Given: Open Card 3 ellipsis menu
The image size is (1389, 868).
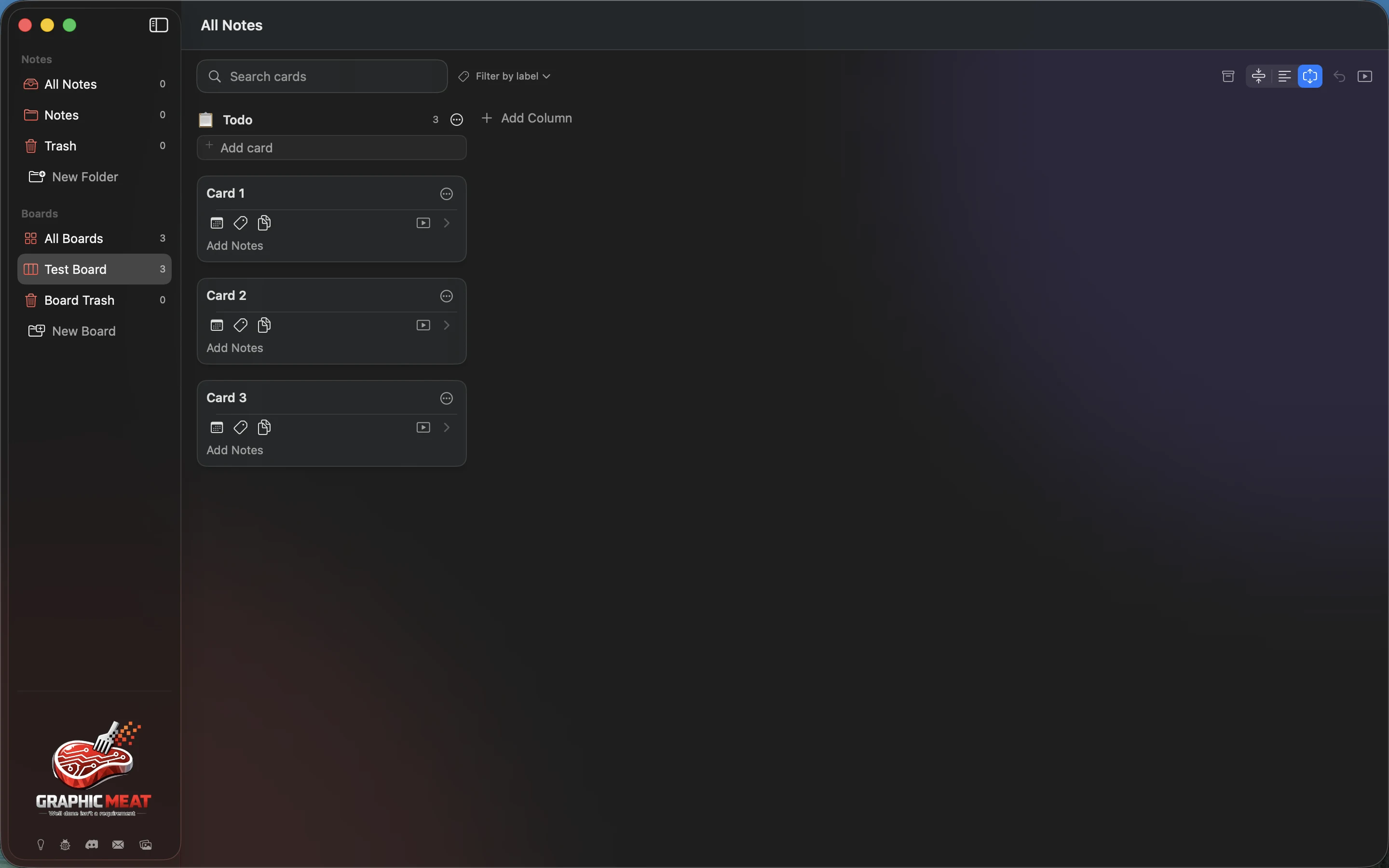Looking at the screenshot, I should pyautogui.click(x=447, y=398).
